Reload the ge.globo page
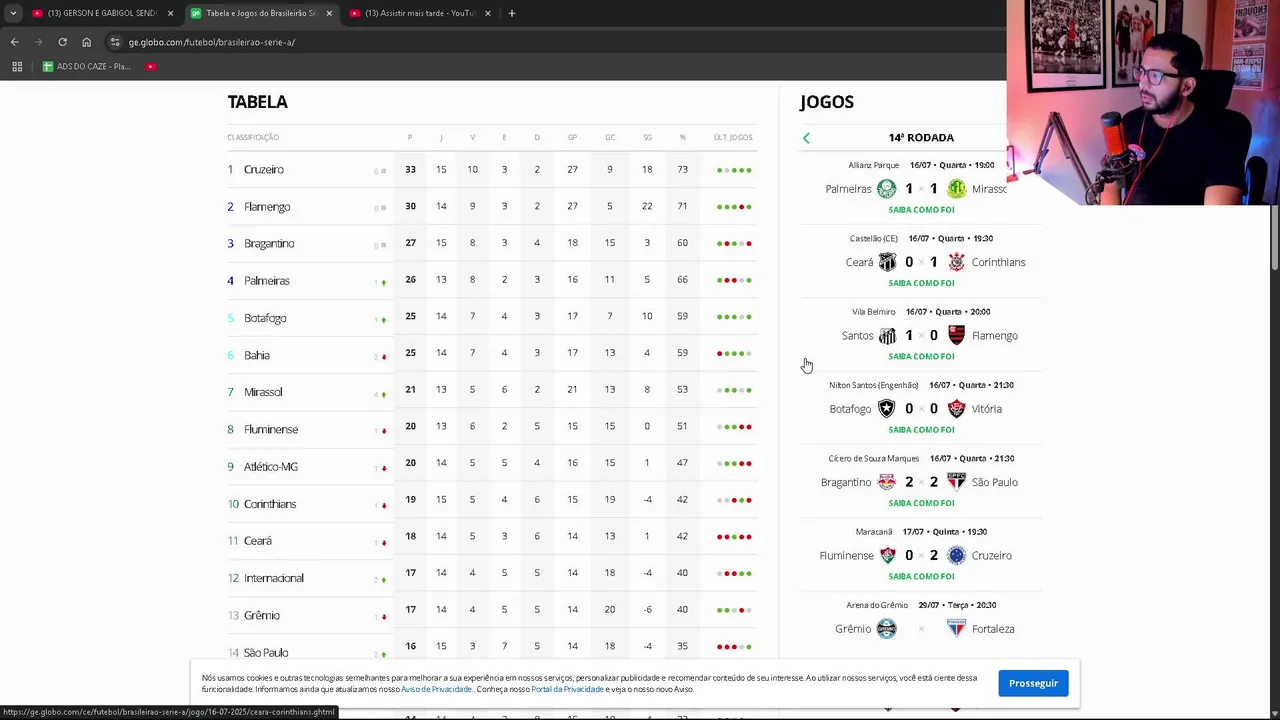The height and width of the screenshot is (720, 1280). pyautogui.click(x=62, y=42)
